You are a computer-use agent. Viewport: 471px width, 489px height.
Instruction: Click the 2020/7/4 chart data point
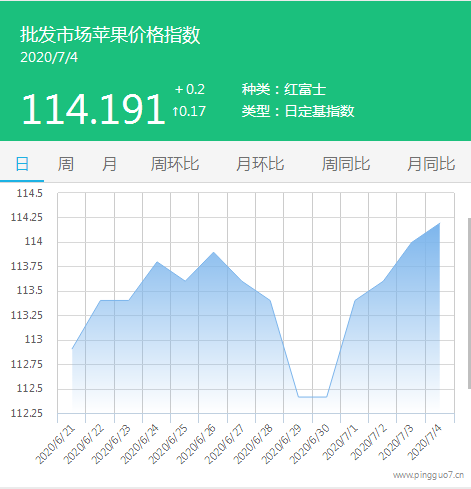(x=440, y=223)
